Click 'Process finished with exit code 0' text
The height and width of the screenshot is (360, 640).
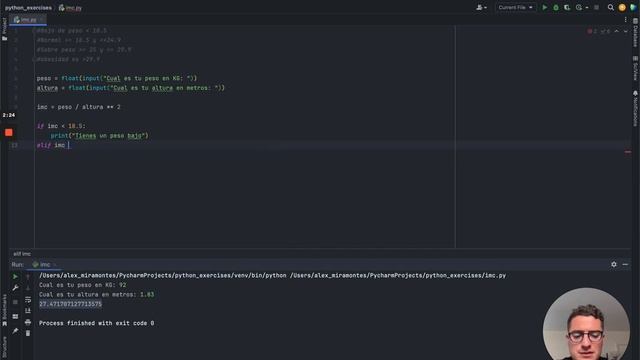pos(96,323)
